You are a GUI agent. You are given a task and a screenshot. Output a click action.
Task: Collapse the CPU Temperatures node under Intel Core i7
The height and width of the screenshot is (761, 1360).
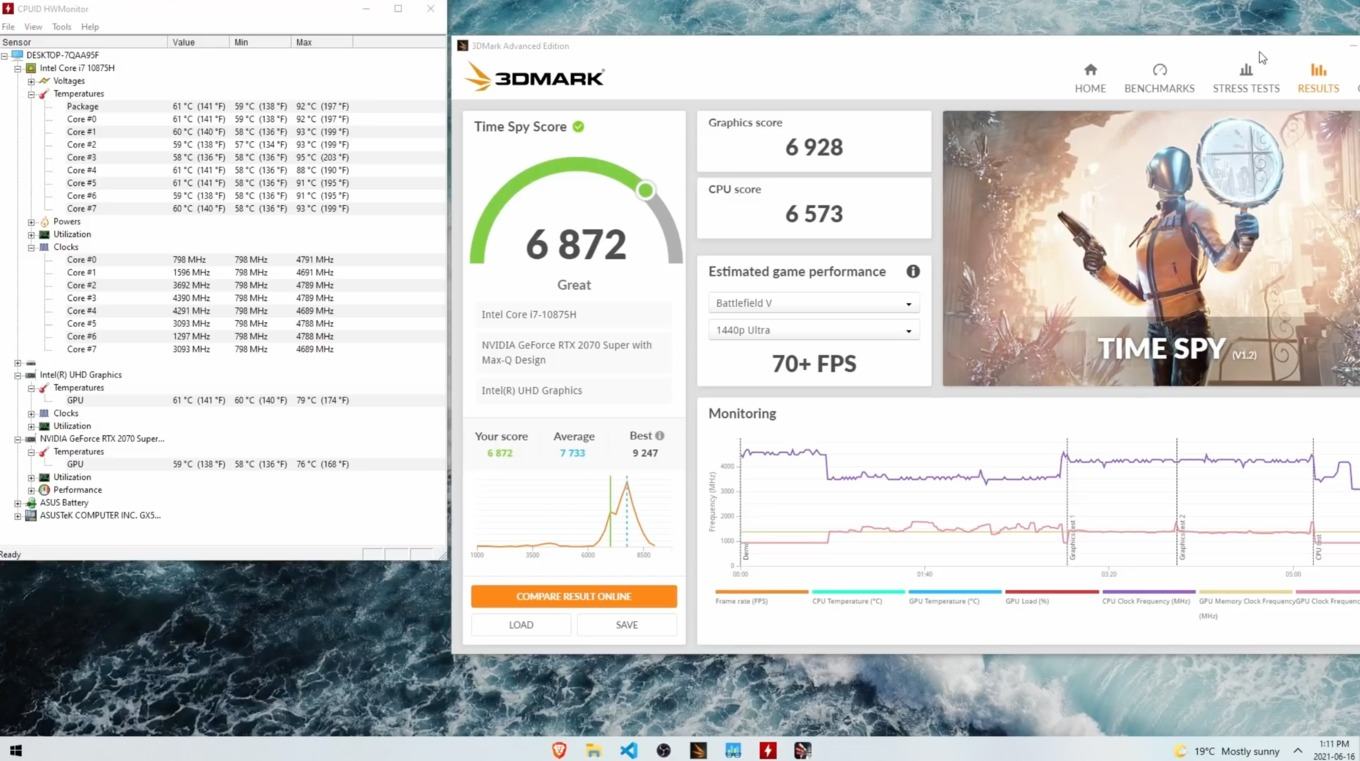(31, 94)
